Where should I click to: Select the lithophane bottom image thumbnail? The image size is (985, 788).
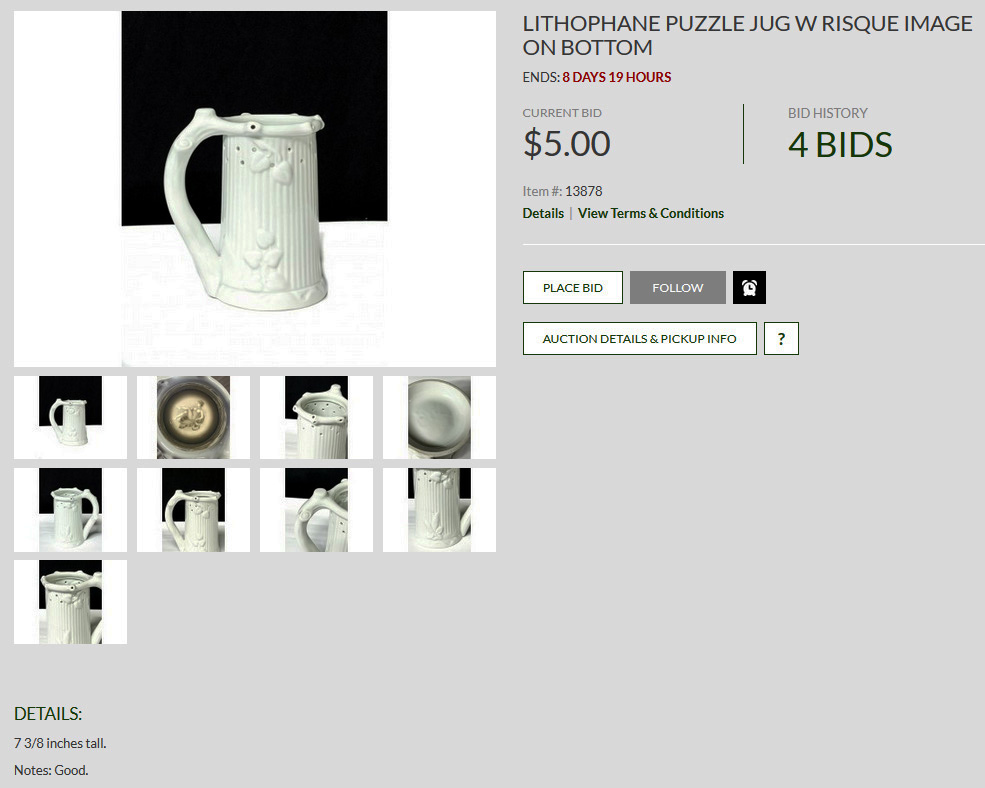(193, 417)
